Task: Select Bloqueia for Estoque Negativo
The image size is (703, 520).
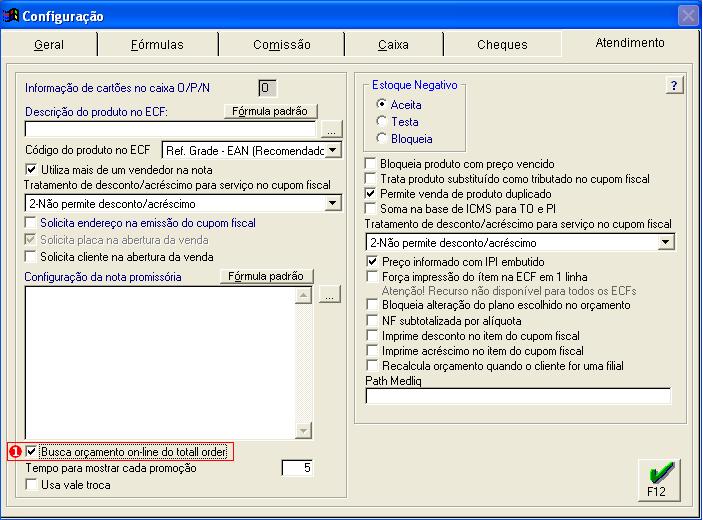Action: pyautogui.click(x=404, y=139)
